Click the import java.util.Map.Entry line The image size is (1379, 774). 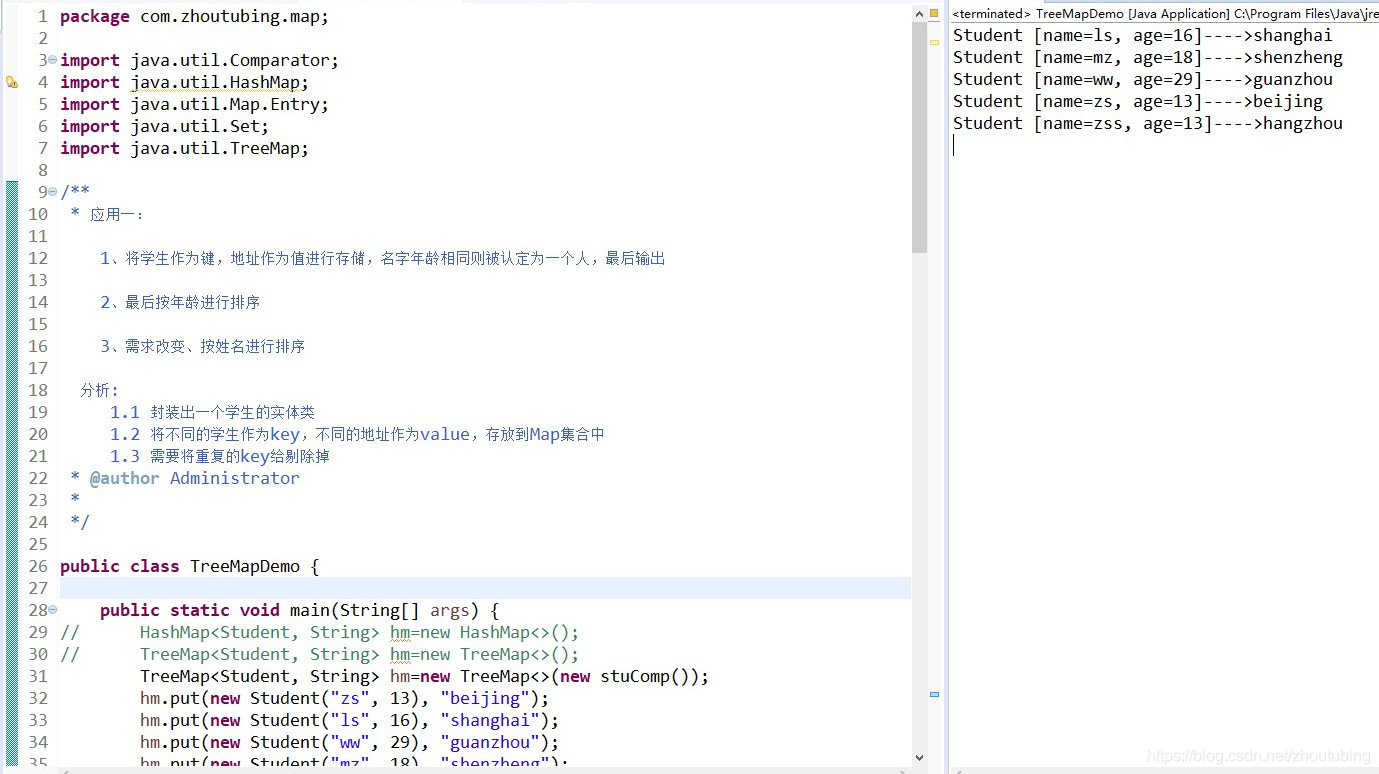[194, 104]
